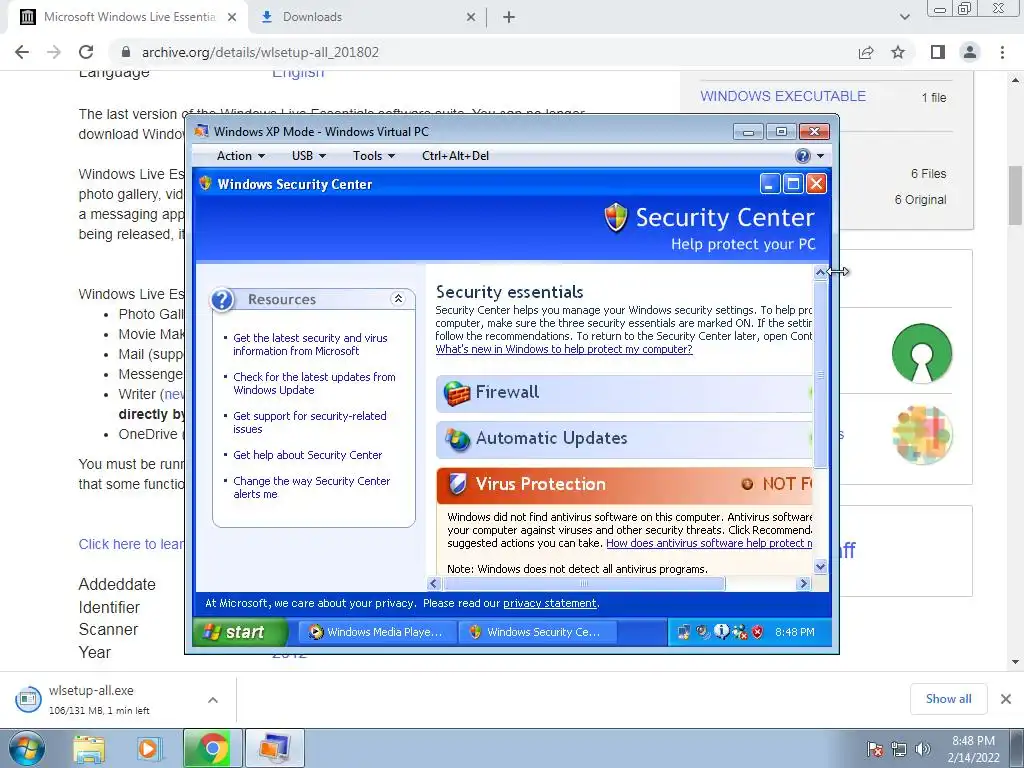This screenshot has height=768, width=1024.
Task: Click the Windows 7 network tray icon
Action: (x=899, y=749)
